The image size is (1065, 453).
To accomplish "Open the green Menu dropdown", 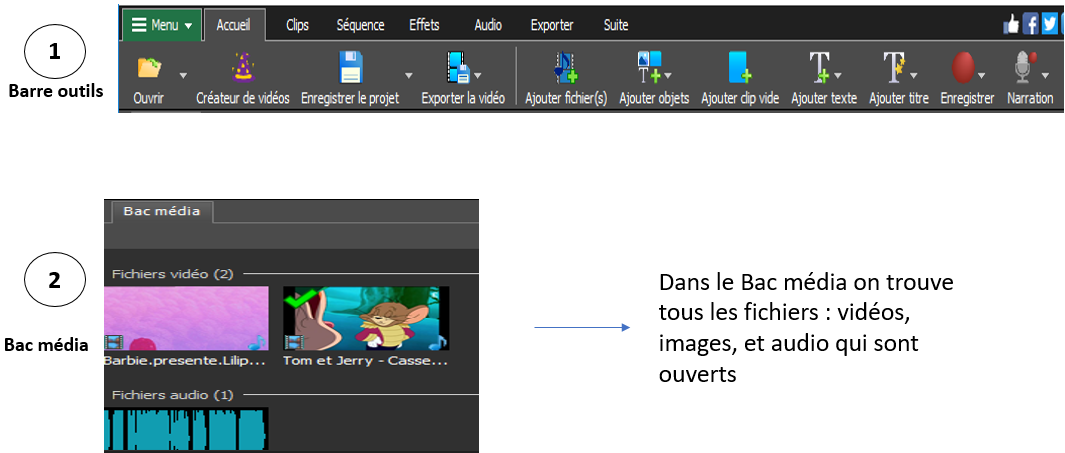I will tap(162, 25).
